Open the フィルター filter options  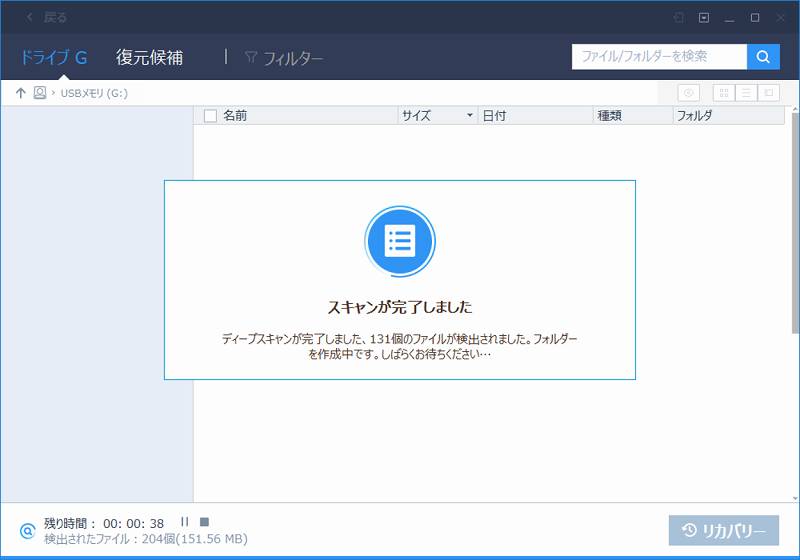284,58
